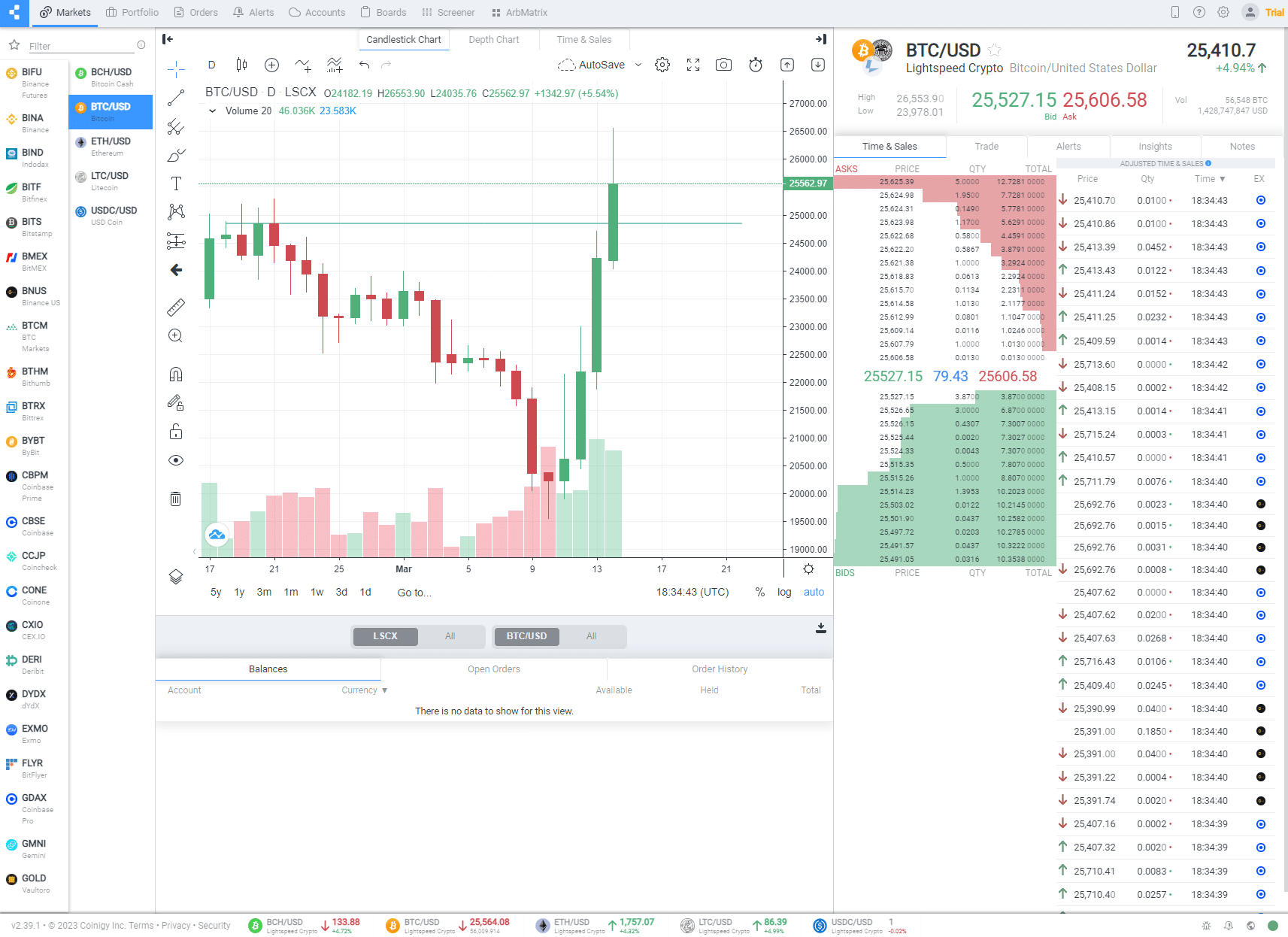Screen dimensions: 1288x937
Task: Select the BTC/USD market filter button
Action: click(x=526, y=636)
